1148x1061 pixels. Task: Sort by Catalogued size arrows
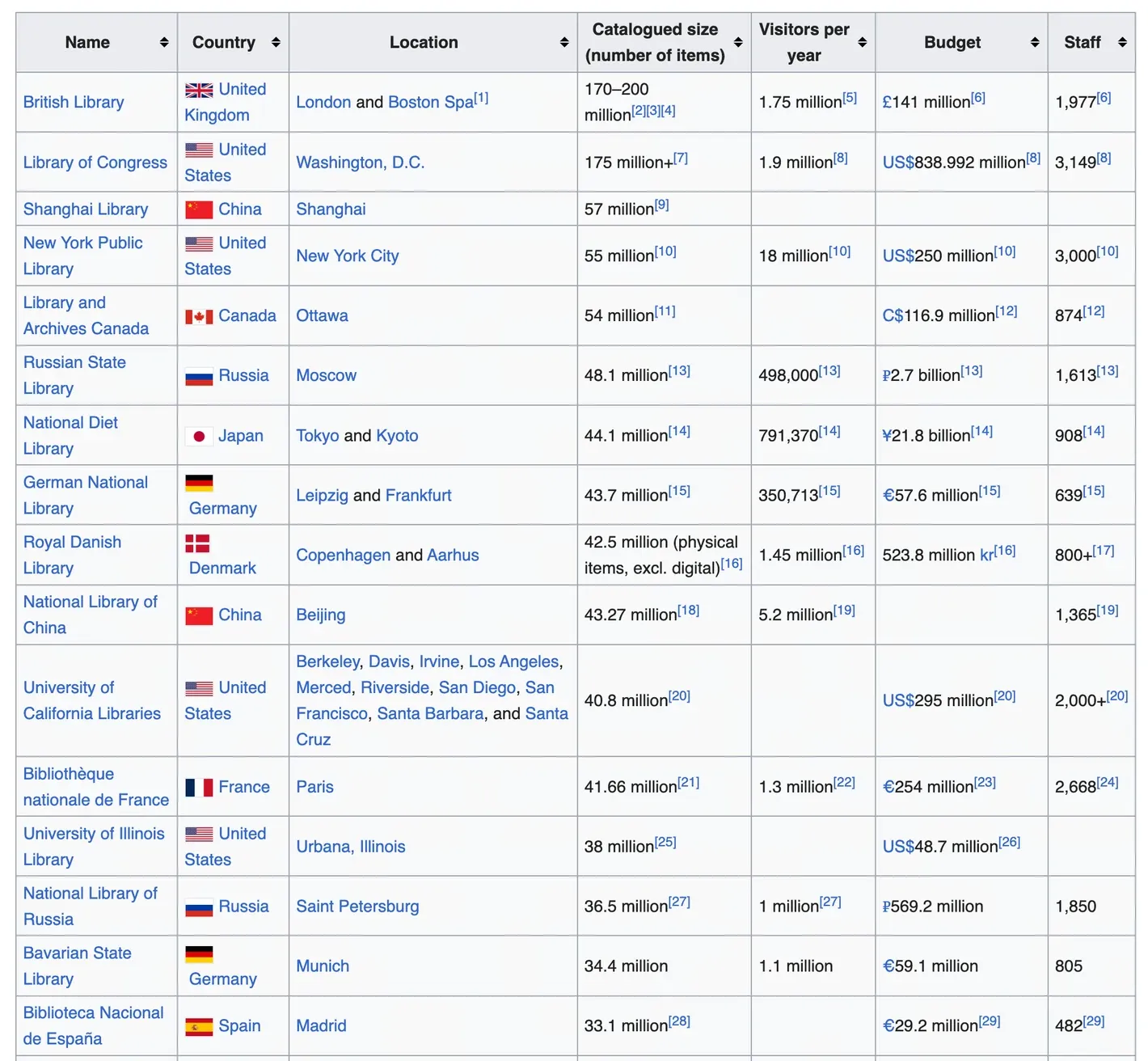[x=738, y=43]
